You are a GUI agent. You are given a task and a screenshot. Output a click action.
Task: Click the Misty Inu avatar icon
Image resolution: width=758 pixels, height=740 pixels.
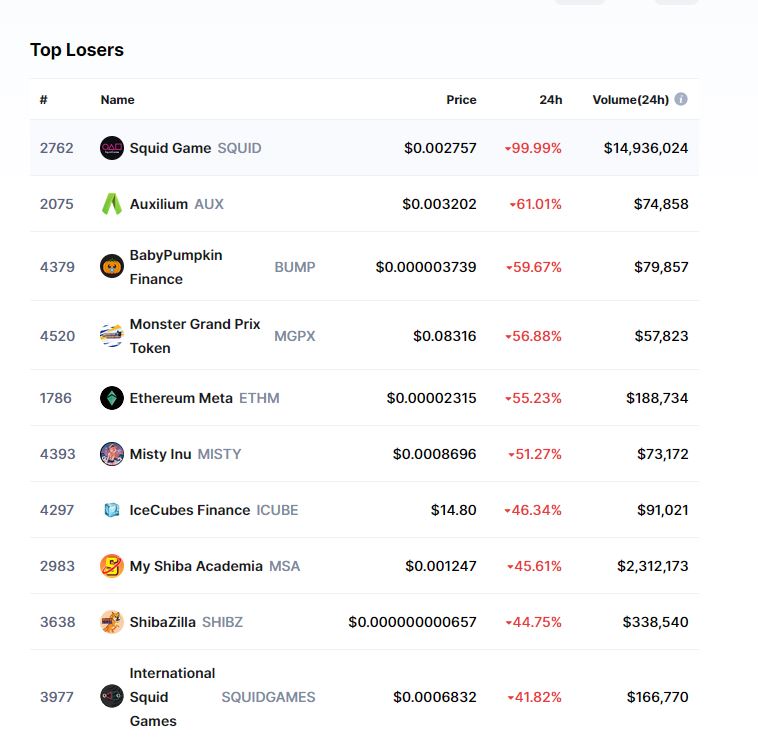[x=112, y=454]
